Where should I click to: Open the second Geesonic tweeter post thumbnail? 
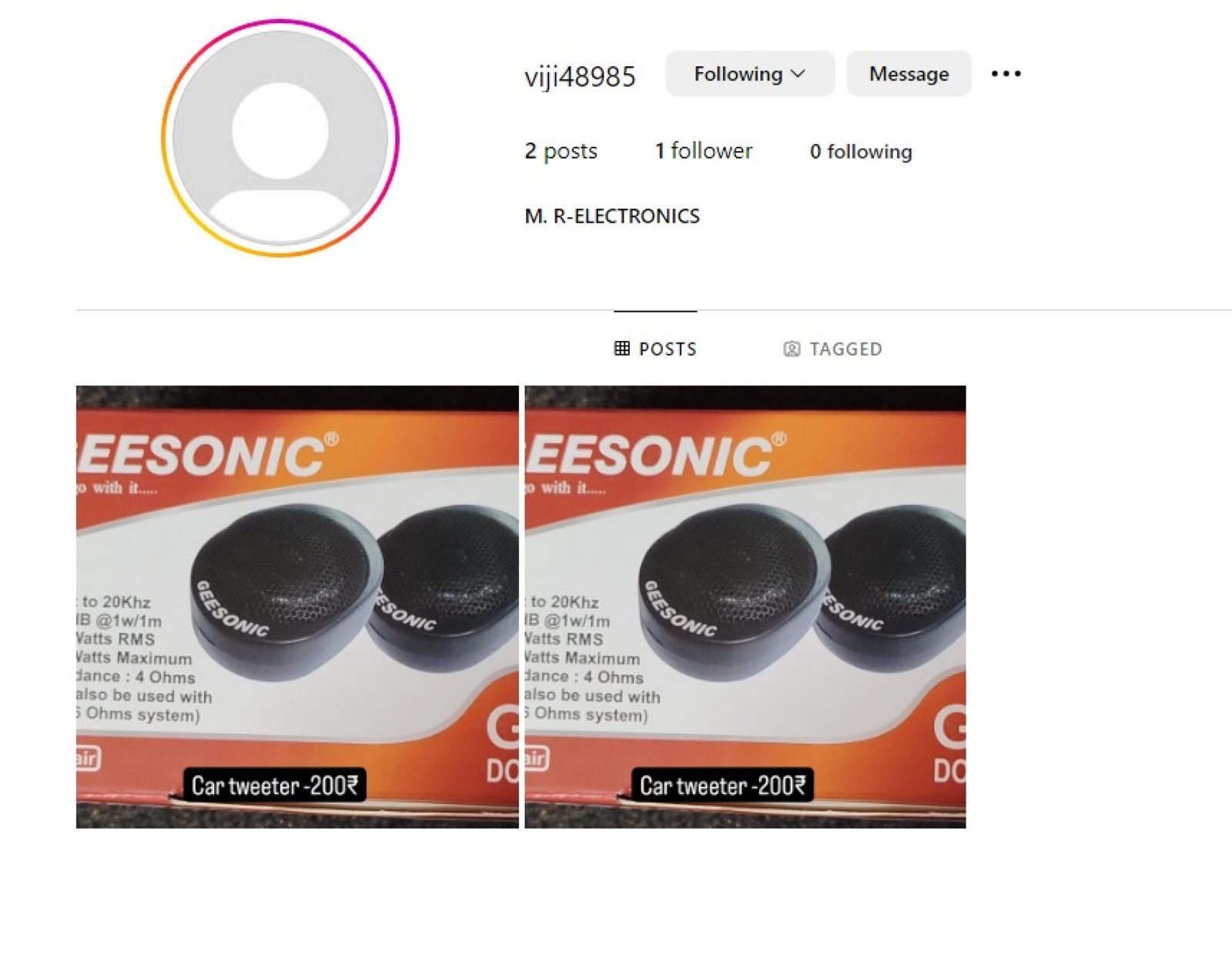coord(745,607)
